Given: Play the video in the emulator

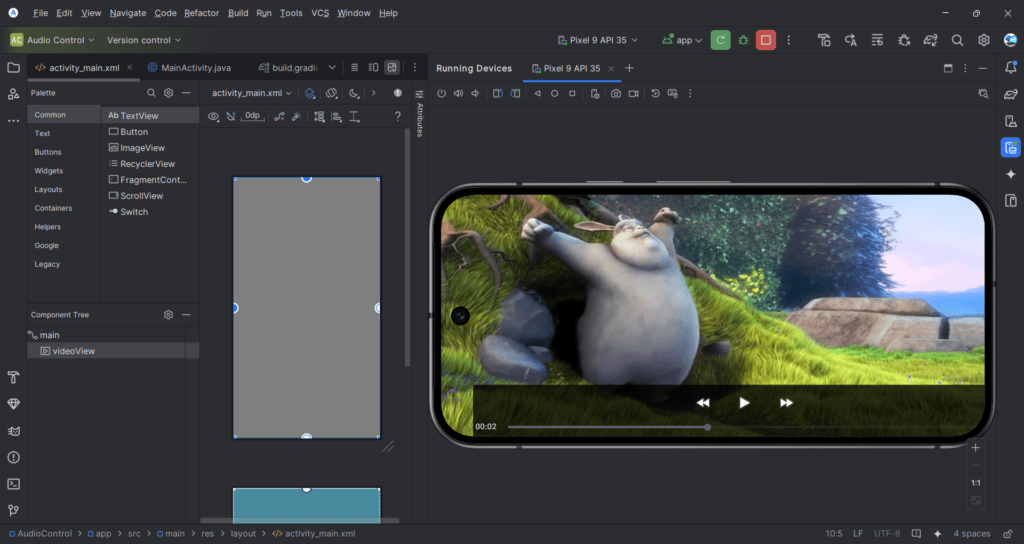Looking at the screenshot, I should pos(744,403).
